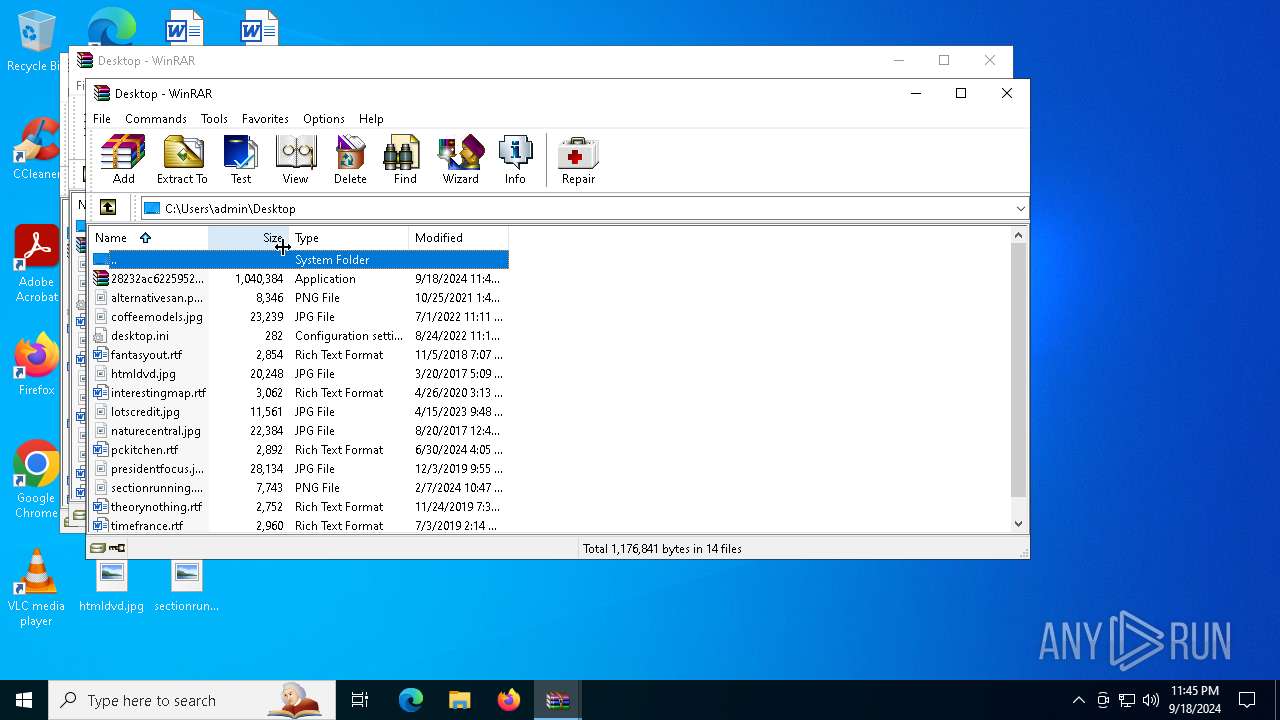The image size is (1280, 720).
Task: Click the Repair toolbar icon
Action: click(578, 160)
